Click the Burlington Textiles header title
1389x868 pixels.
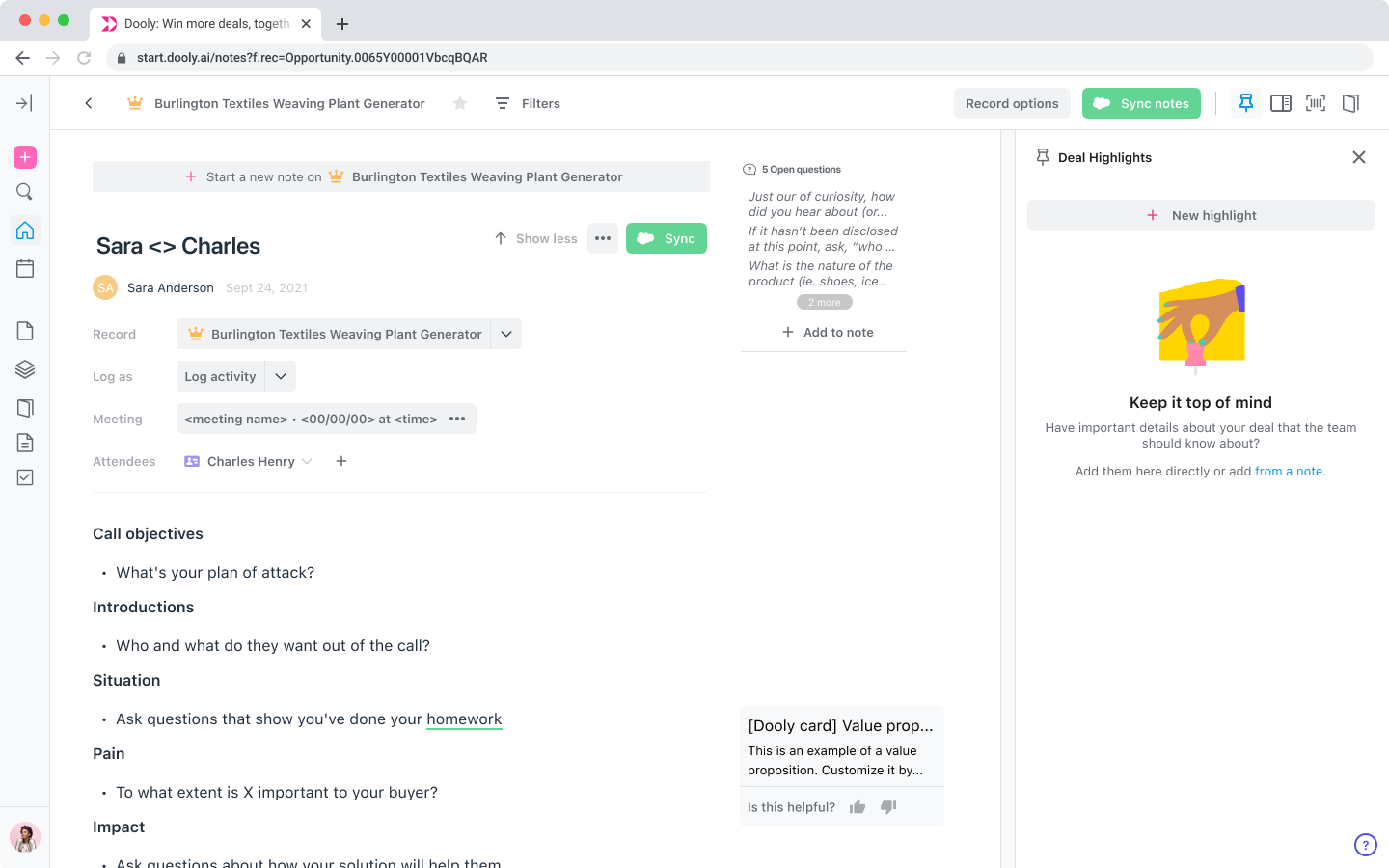click(x=289, y=103)
